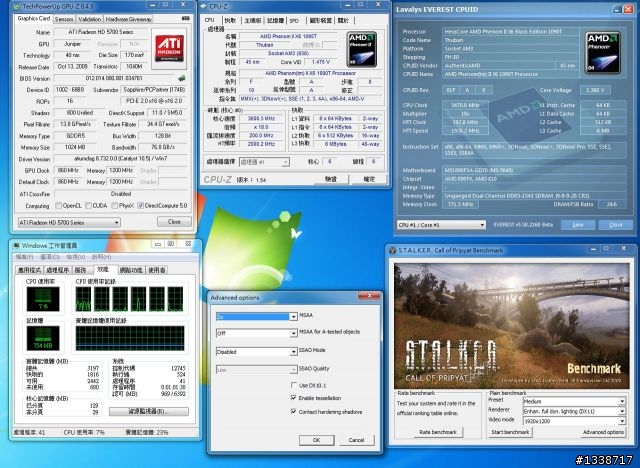This screenshot has width=640, height=468.
Task: Click the S.T.A.L.K.E.R. Benchmark title bar icon
Action: [x=393, y=251]
